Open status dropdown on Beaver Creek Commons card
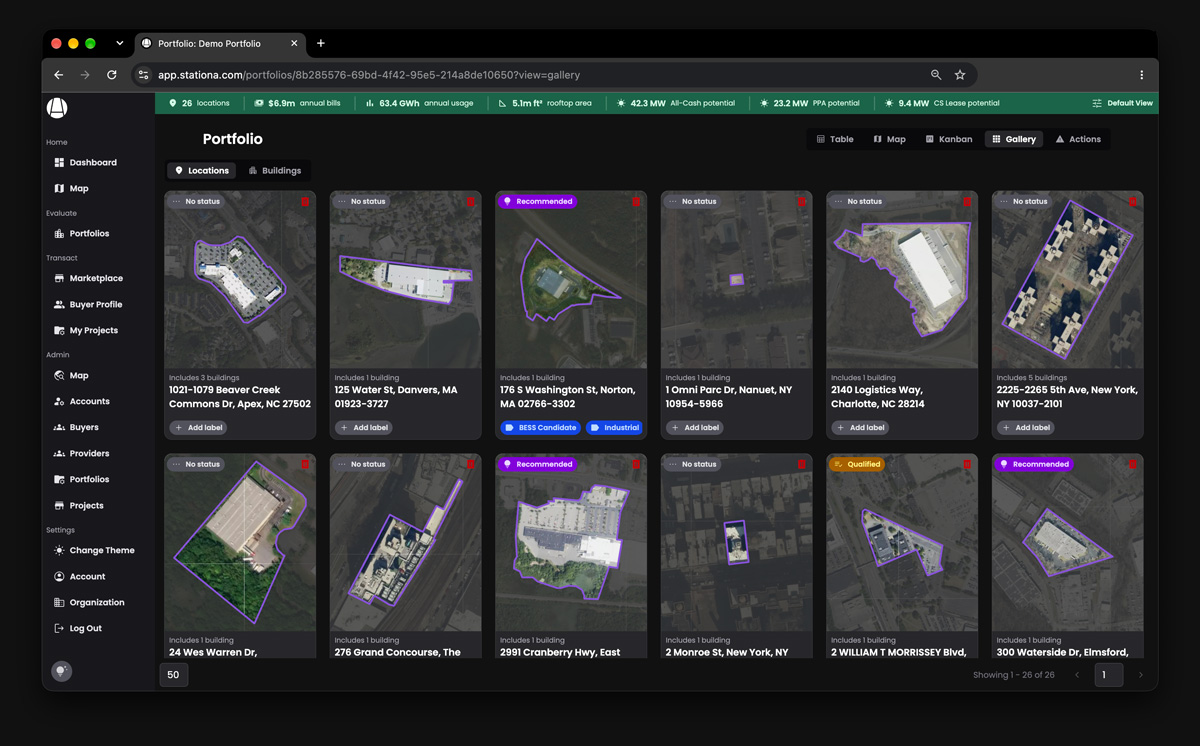This screenshot has width=1200, height=746. coord(196,202)
